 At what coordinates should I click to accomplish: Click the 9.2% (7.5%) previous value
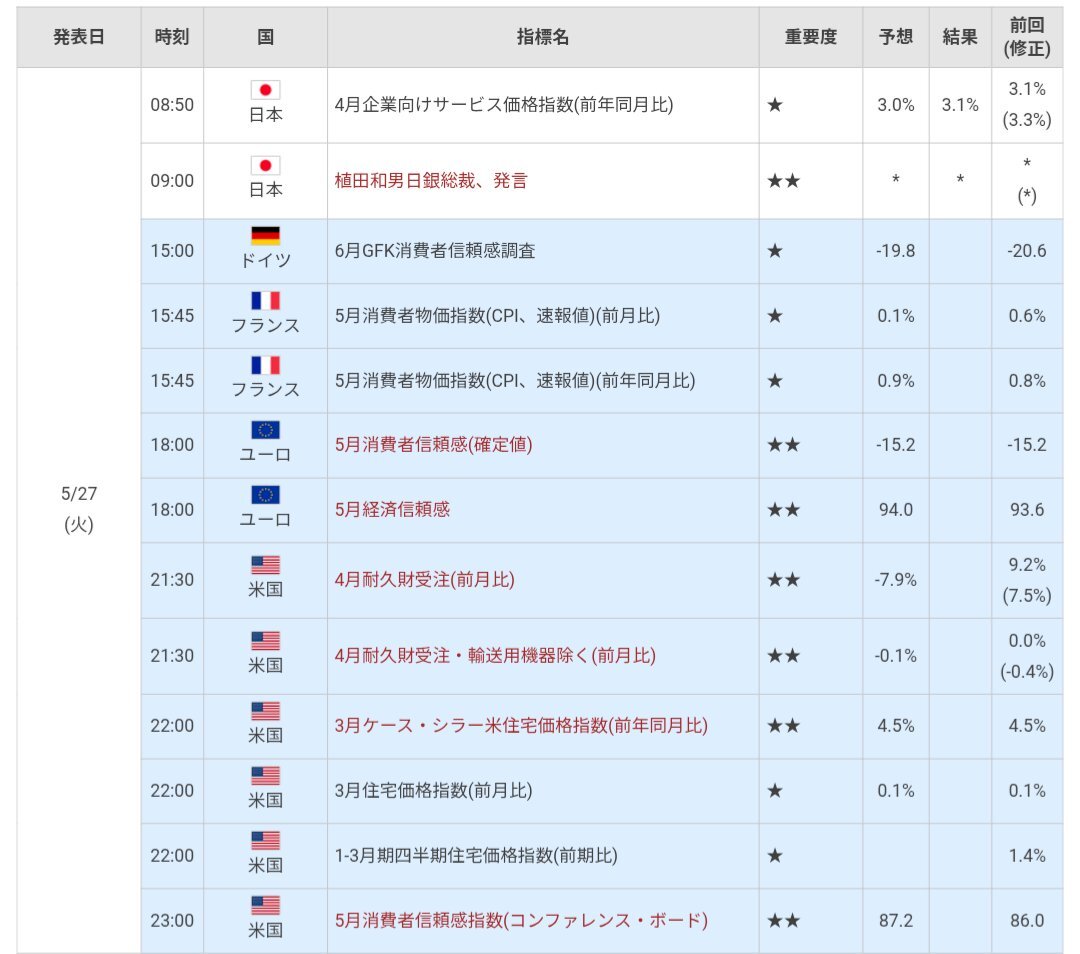coord(1027,580)
